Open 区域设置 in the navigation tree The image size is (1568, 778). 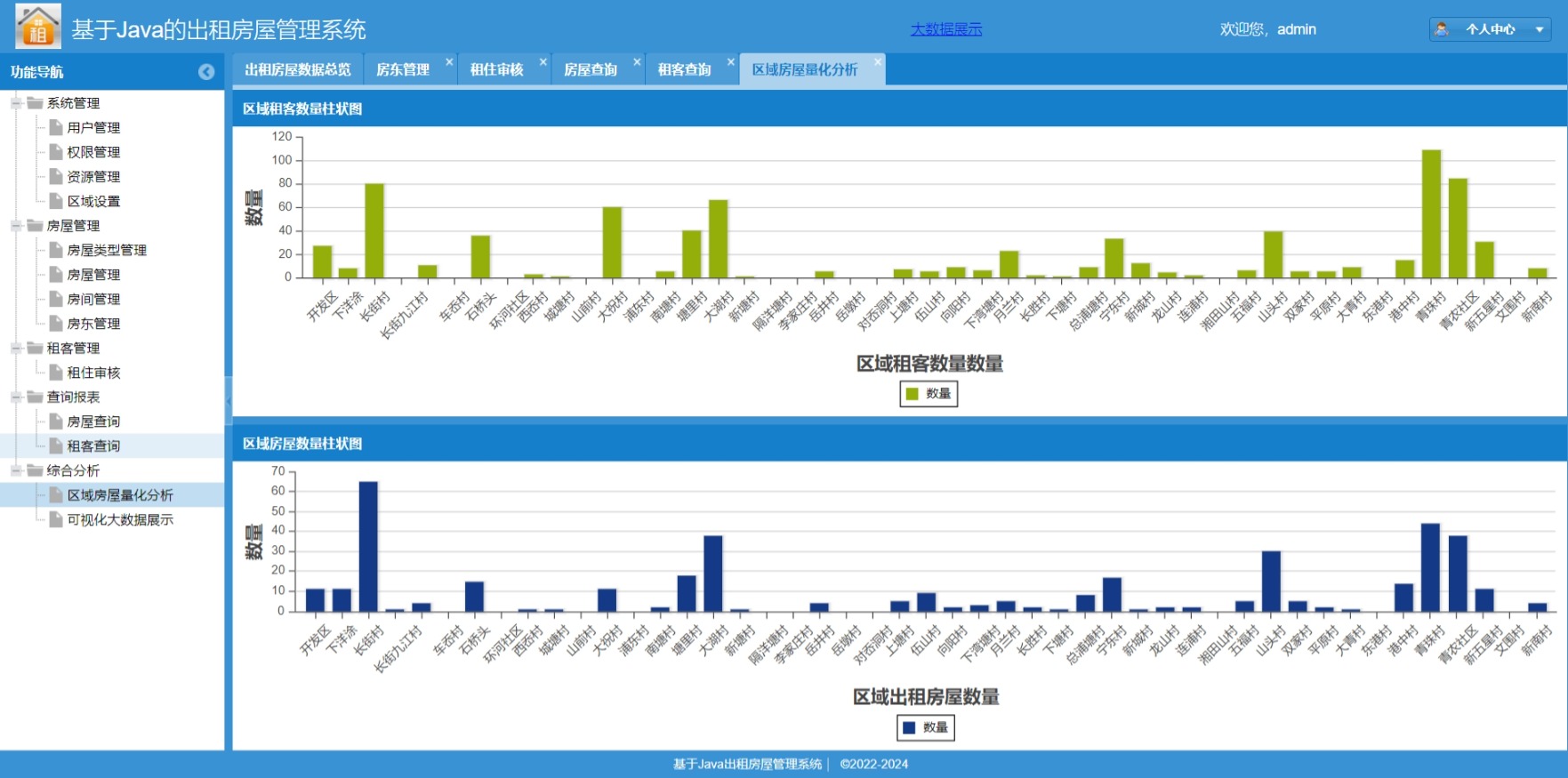click(x=93, y=201)
